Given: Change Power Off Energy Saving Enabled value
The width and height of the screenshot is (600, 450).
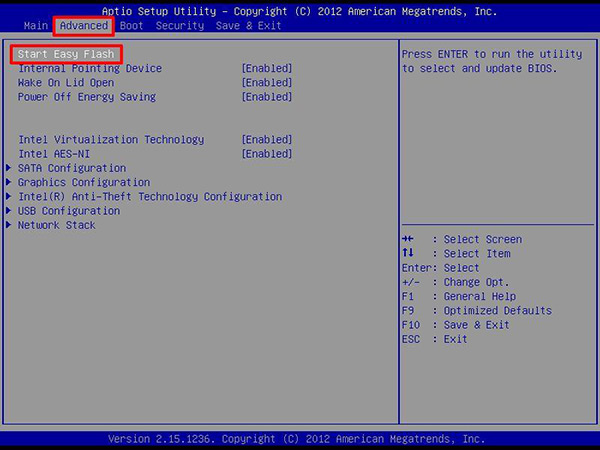Looking at the screenshot, I should click(267, 97).
